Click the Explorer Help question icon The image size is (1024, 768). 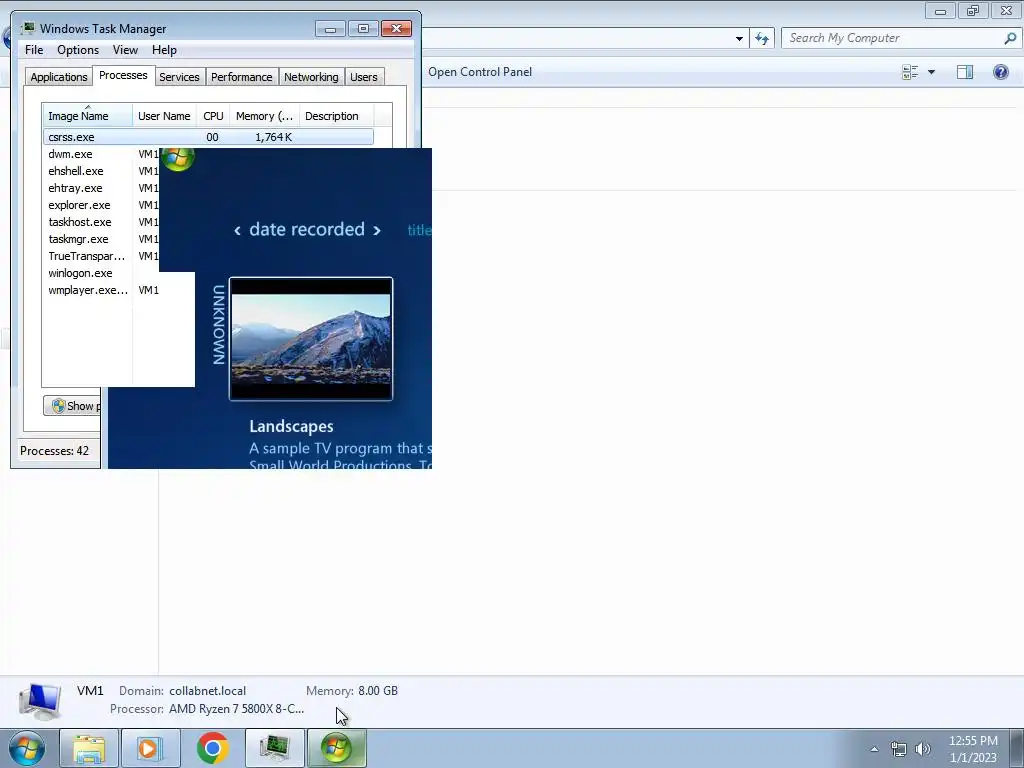click(x=1000, y=72)
